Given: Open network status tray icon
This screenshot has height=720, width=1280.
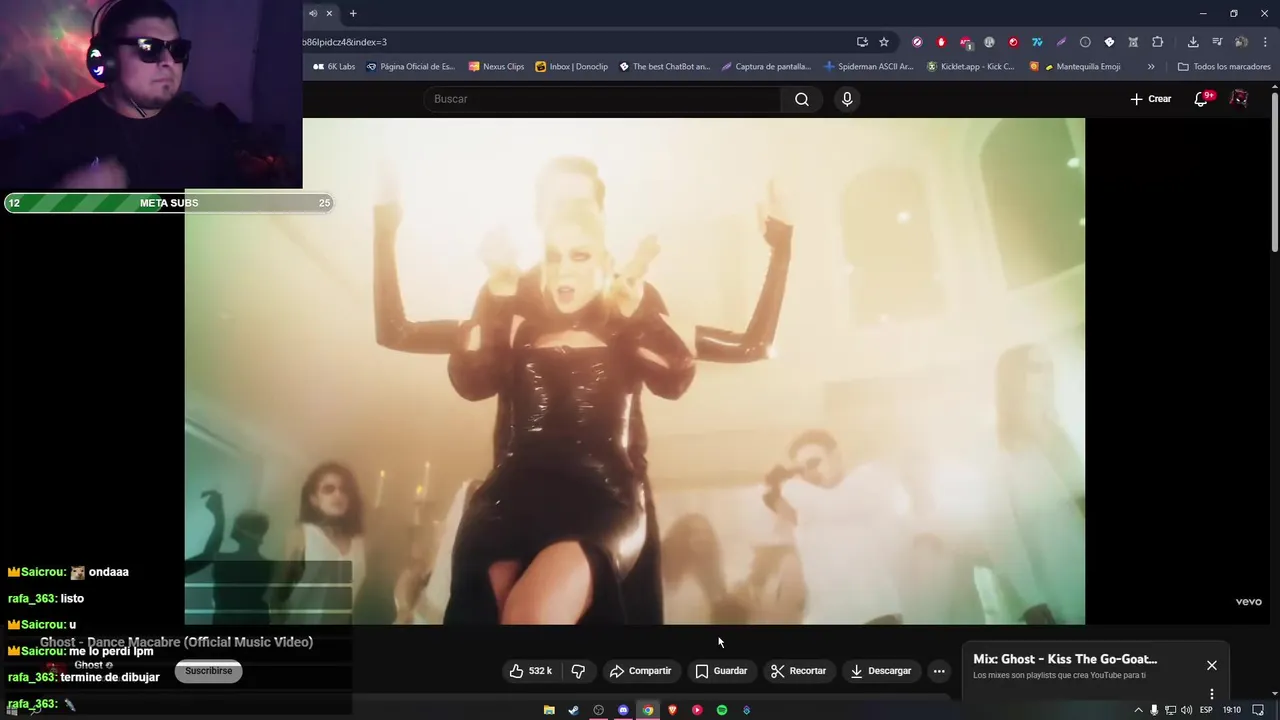Looking at the screenshot, I should [1170, 710].
